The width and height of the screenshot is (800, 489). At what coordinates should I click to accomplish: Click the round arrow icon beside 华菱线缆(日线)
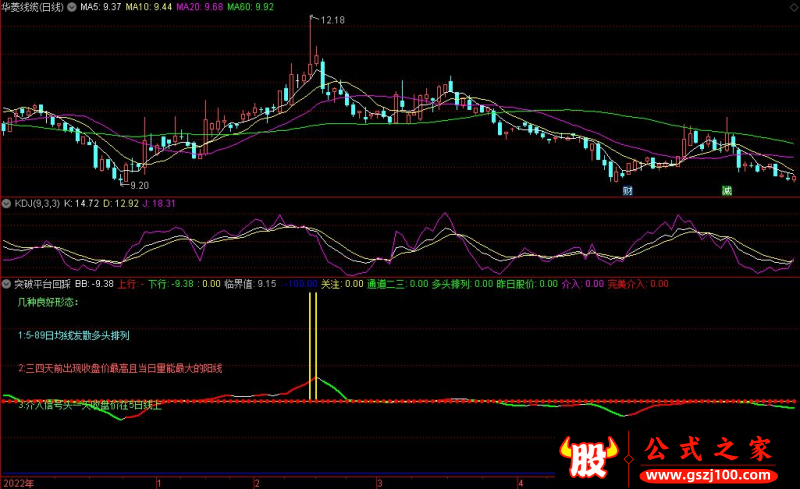(71, 6)
